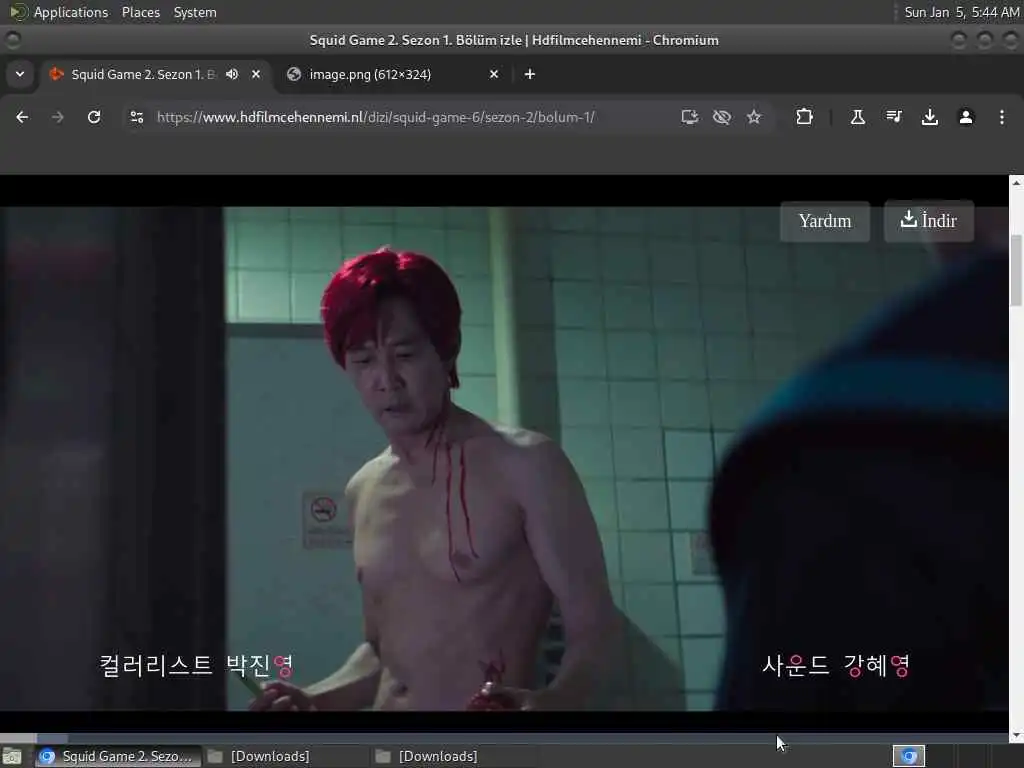This screenshot has height=768, width=1024.
Task: Close the Squid Game 2 tab
Action: (x=256, y=74)
